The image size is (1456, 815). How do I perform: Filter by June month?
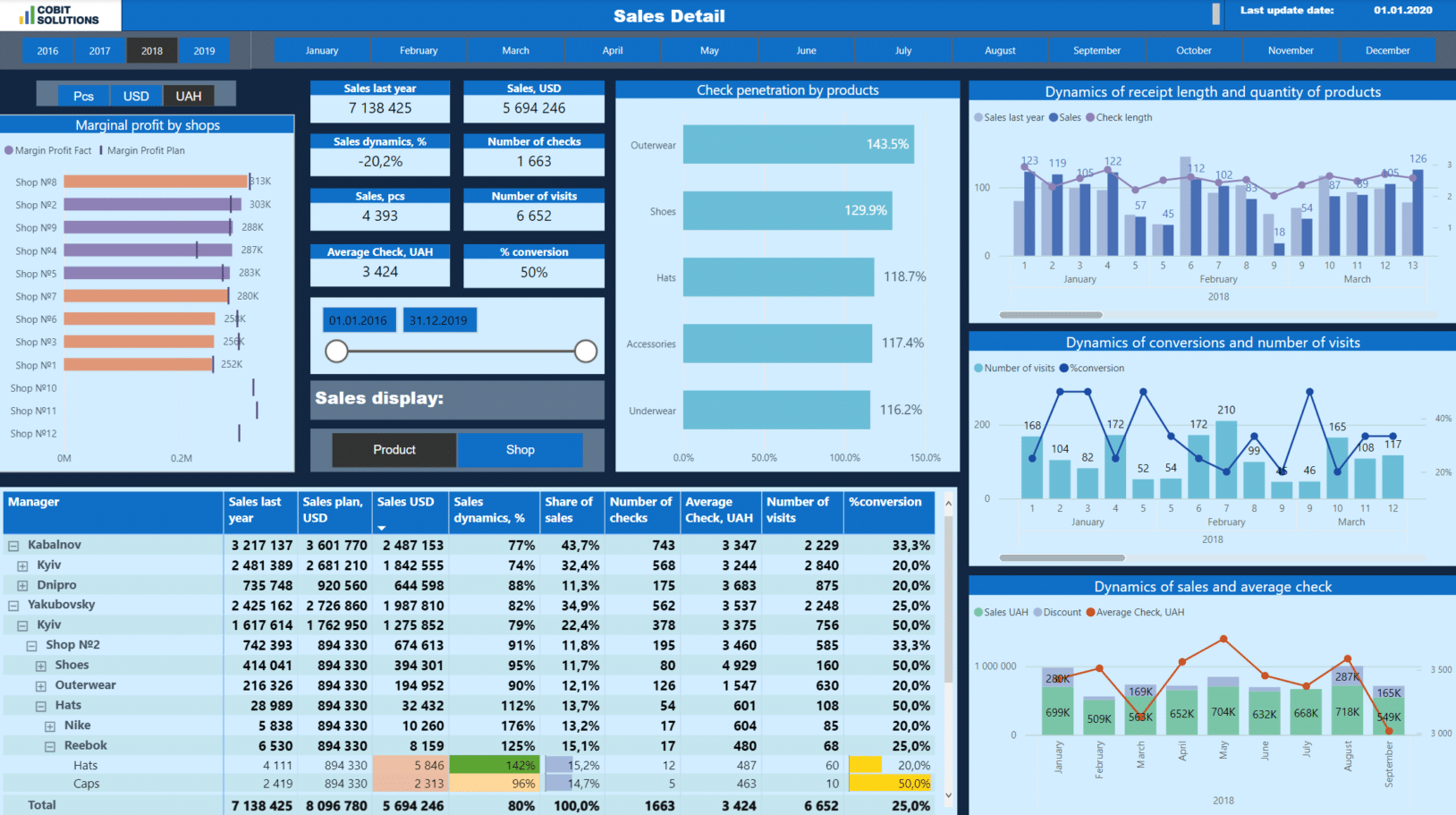(x=807, y=51)
